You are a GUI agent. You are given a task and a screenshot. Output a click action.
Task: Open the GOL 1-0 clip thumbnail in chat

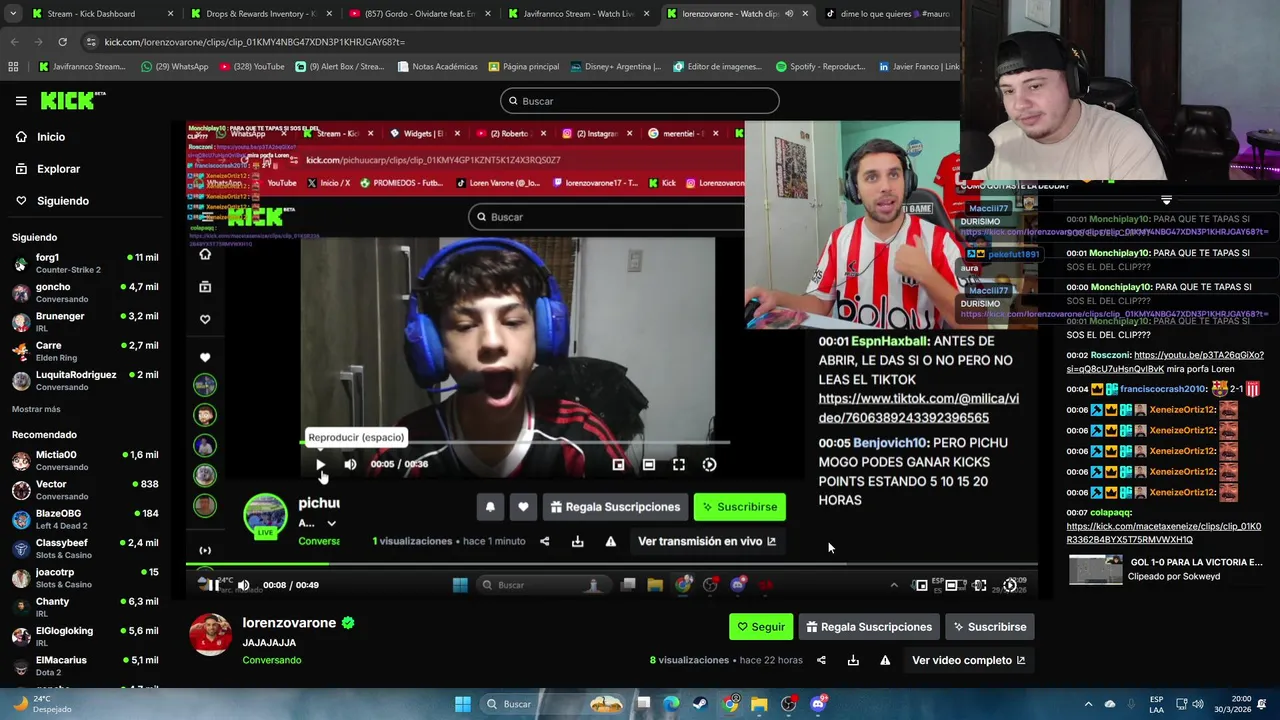1096,569
